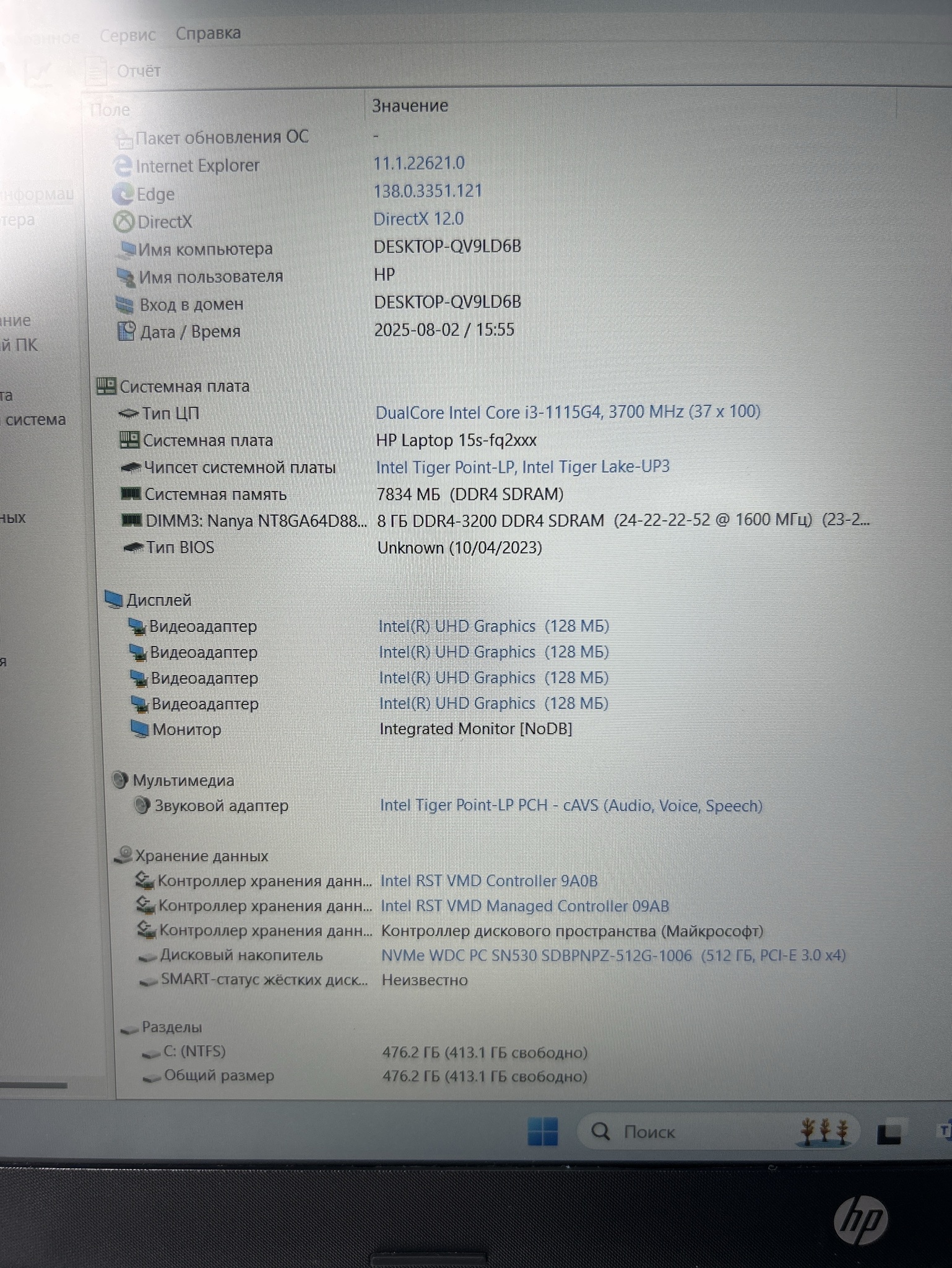Select the 8 ГБ DDR4-3200 memory value
952x1268 pixels.
pyautogui.click(x=623, y=520)
